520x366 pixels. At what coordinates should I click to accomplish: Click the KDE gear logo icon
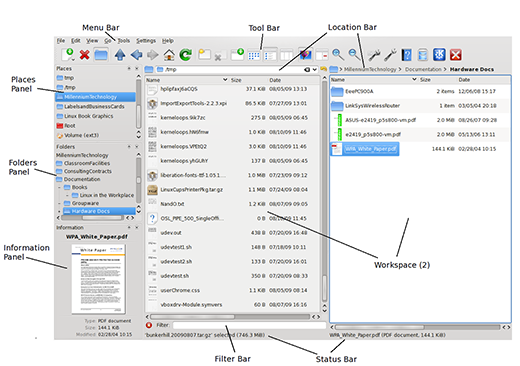pyautogui.click(x=439, y=54)
